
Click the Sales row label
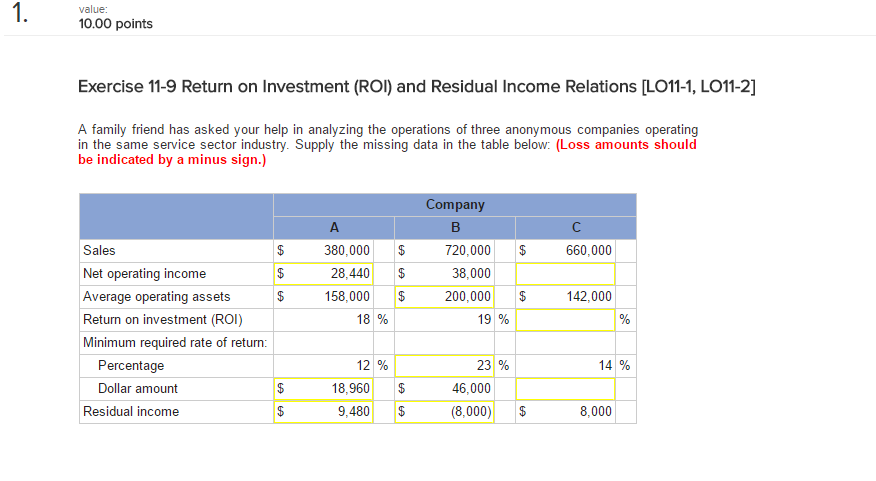(x=99, y=250)
